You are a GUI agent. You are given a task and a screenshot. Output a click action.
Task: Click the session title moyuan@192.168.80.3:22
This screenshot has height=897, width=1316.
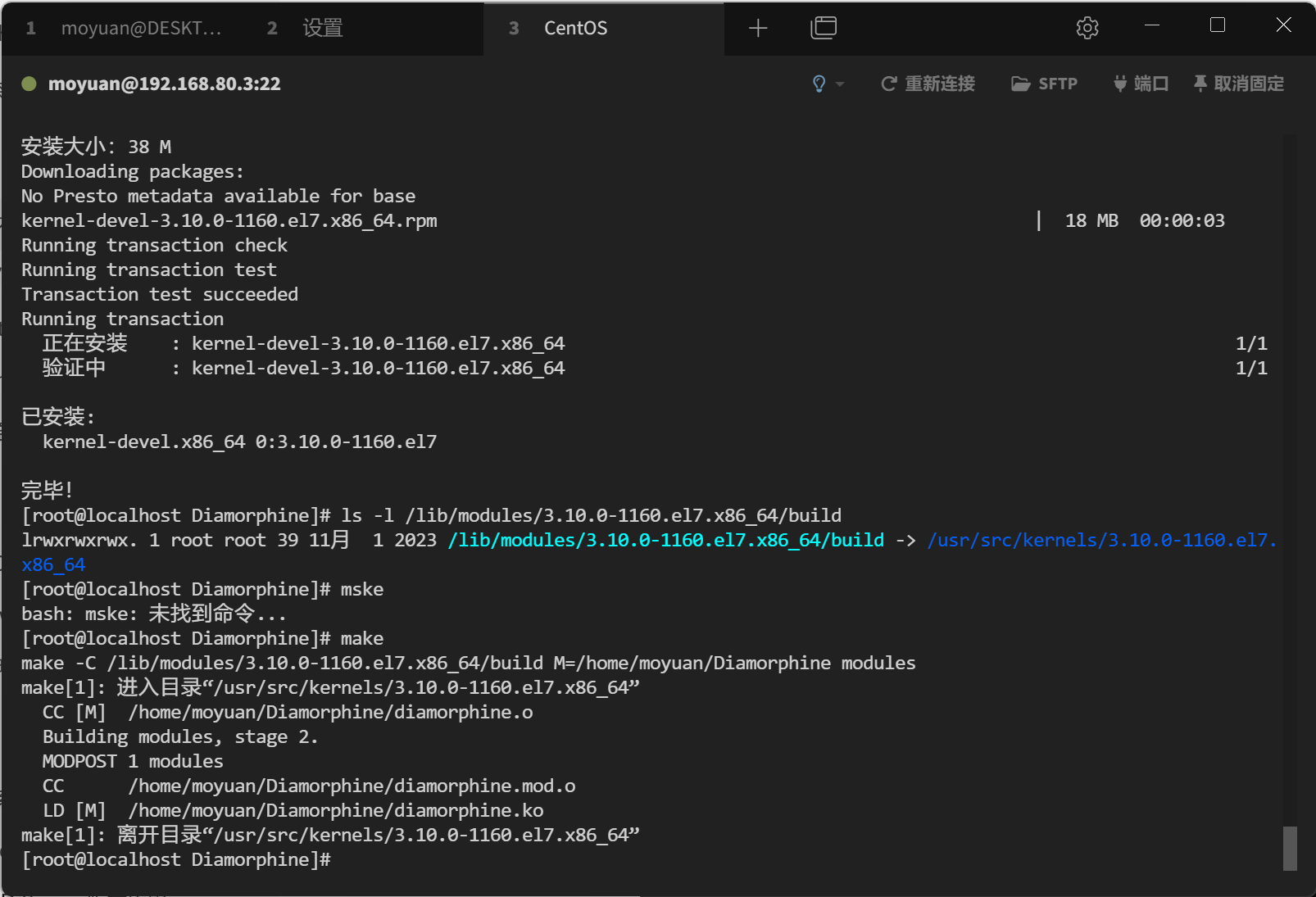[x=164, y=84]
